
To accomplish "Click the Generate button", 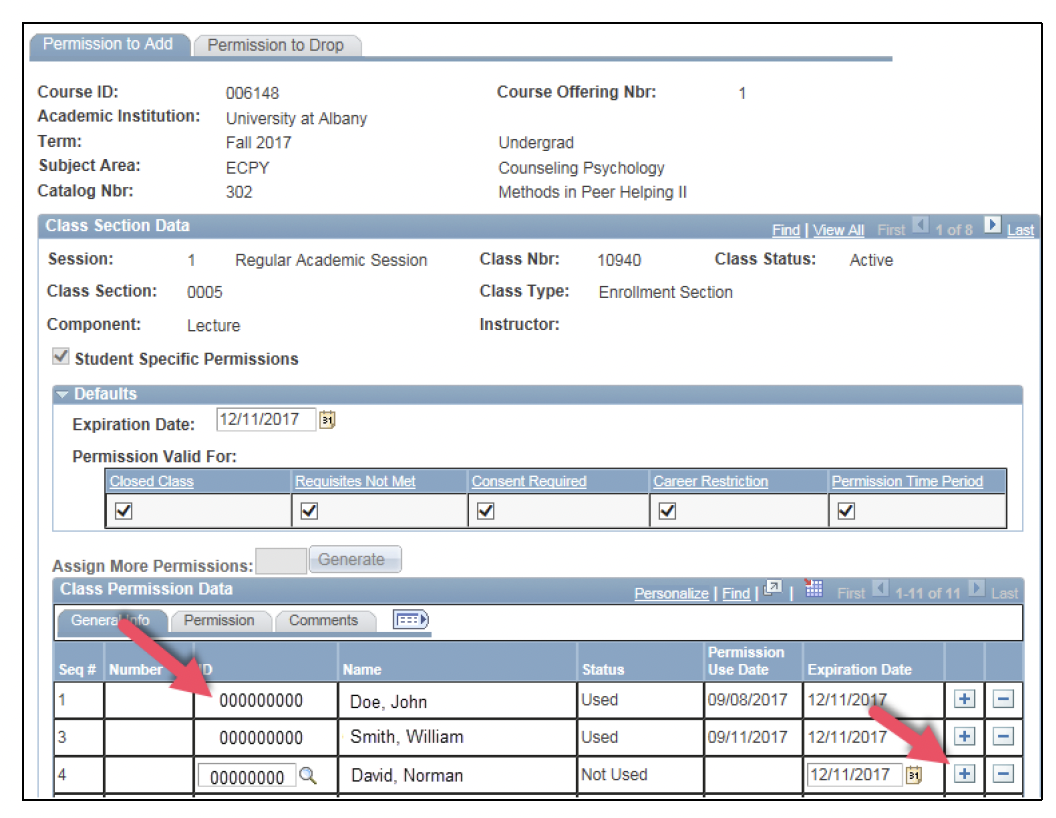I will click(x=354, y=559).
